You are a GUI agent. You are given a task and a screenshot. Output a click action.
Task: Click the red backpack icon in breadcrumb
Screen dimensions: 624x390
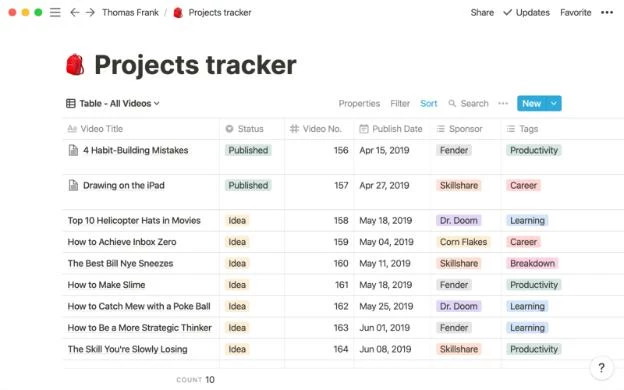[178, 13]
